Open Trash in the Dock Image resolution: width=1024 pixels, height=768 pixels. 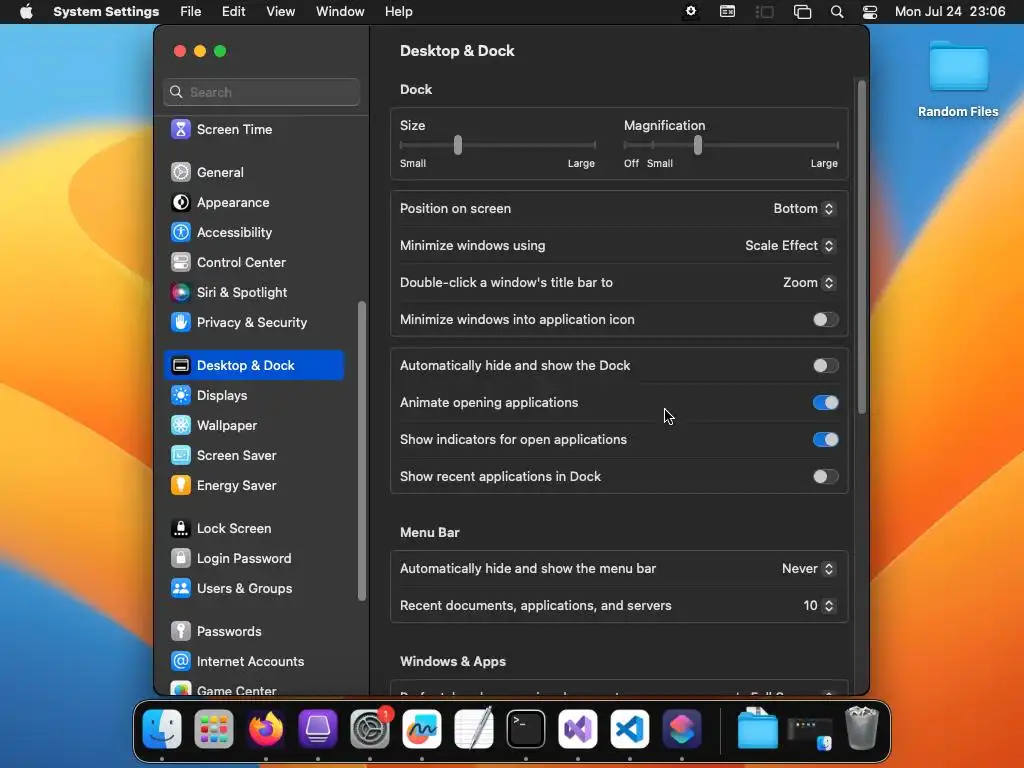coord(861,729)
